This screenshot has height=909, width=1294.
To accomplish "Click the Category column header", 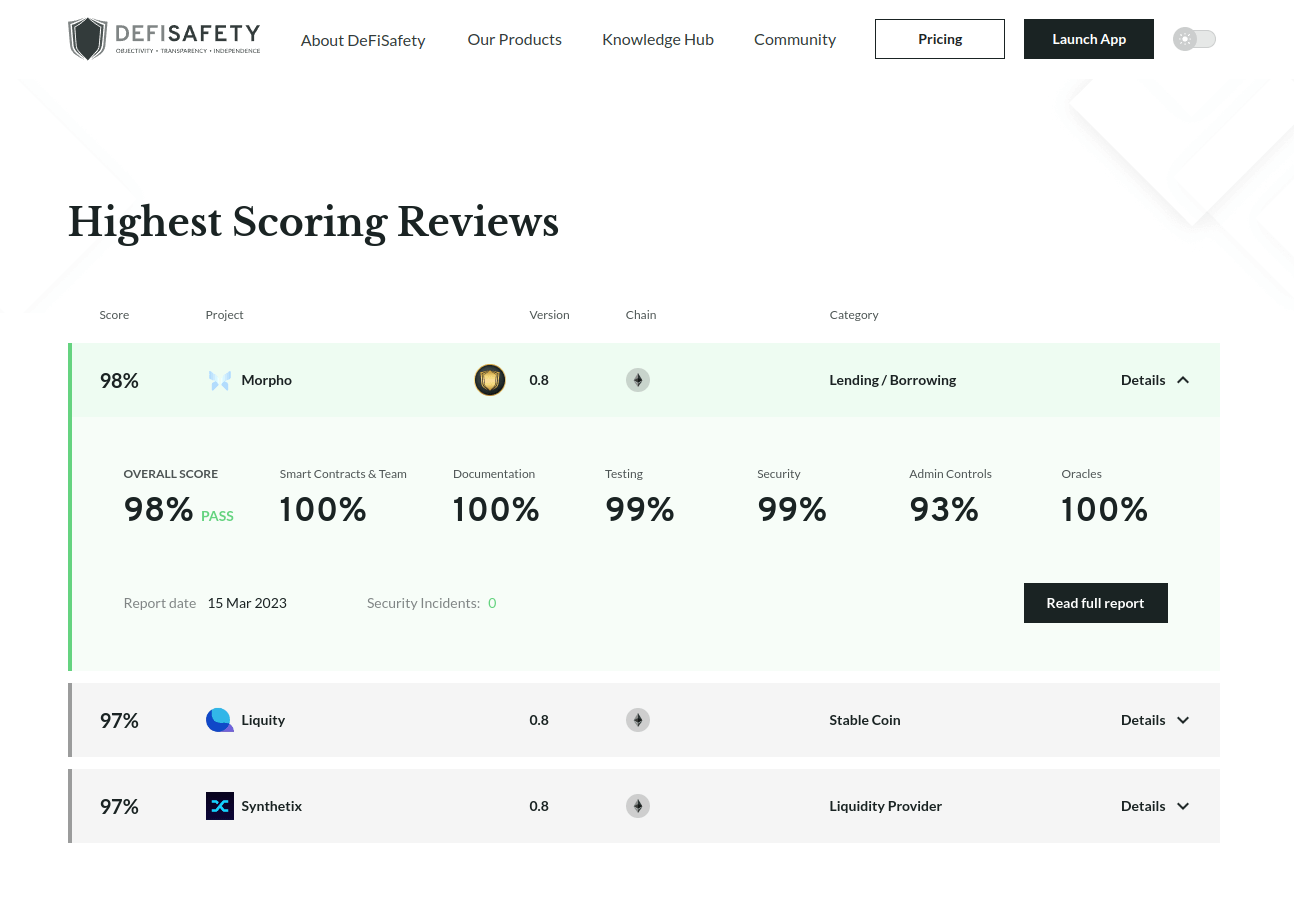I will tap(854, 315).
